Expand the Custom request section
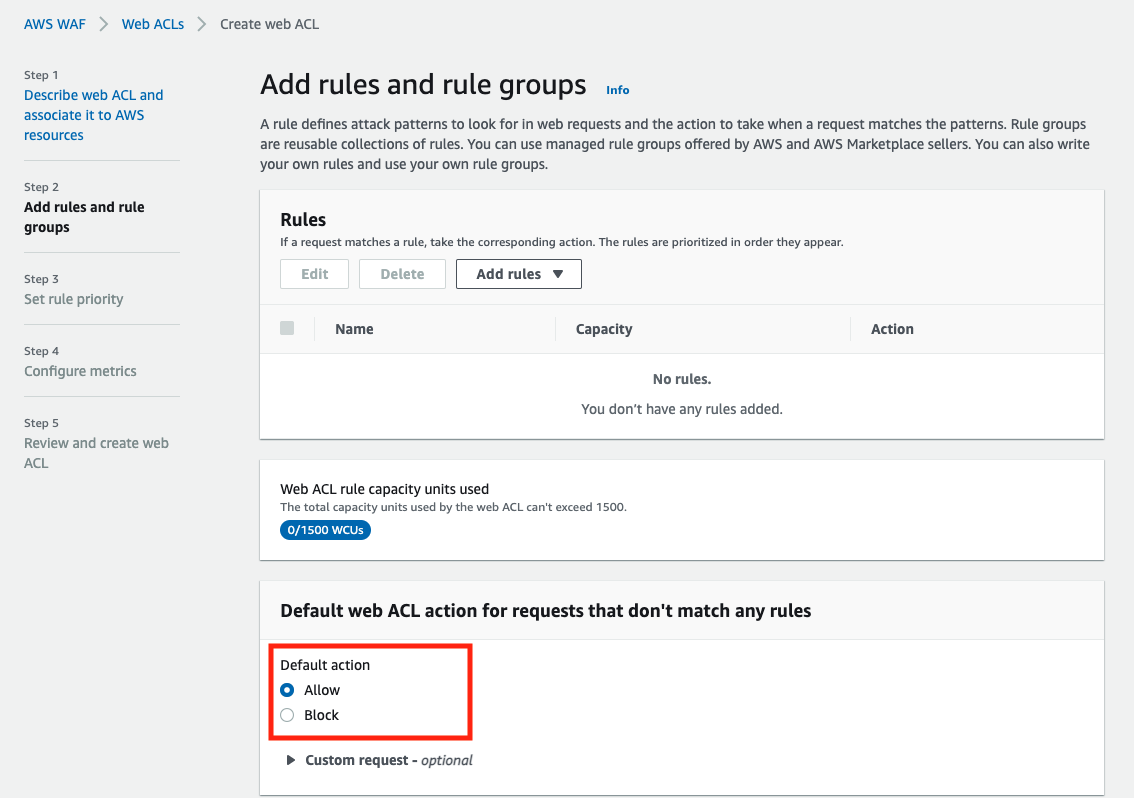Viewport: 1134px width, 798px height. (x=291, y=760)
